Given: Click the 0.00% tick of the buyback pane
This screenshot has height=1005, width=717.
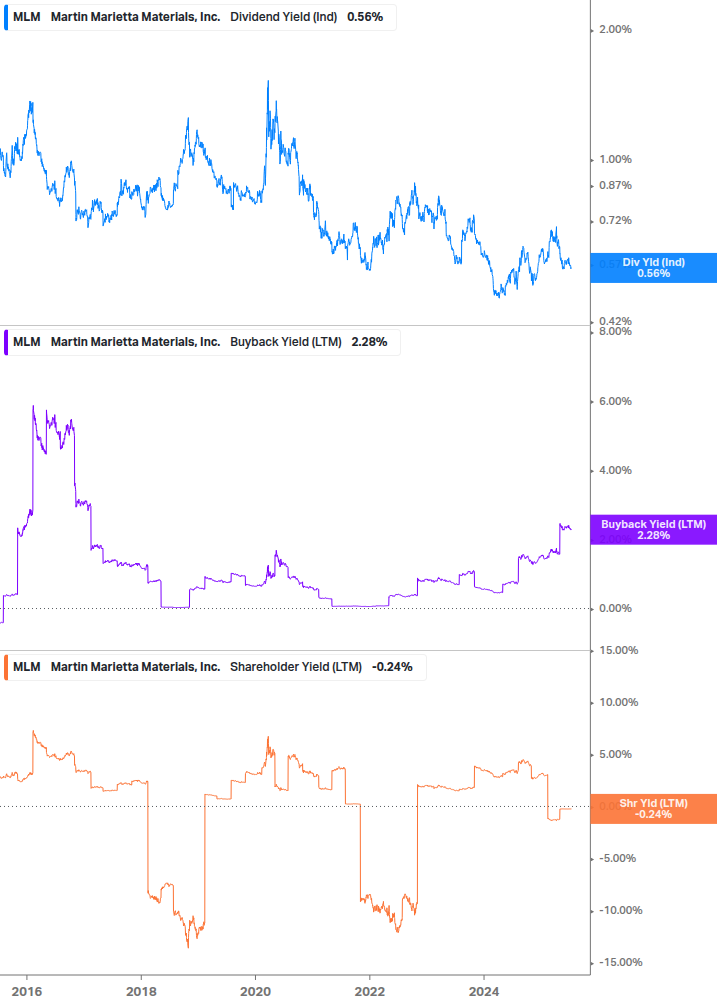Looking at the screenshot, I should [x=615, y=608].
